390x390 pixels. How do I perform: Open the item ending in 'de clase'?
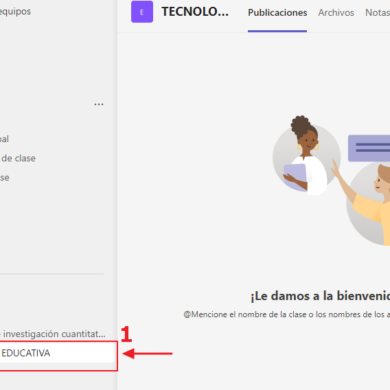point(18,158)
